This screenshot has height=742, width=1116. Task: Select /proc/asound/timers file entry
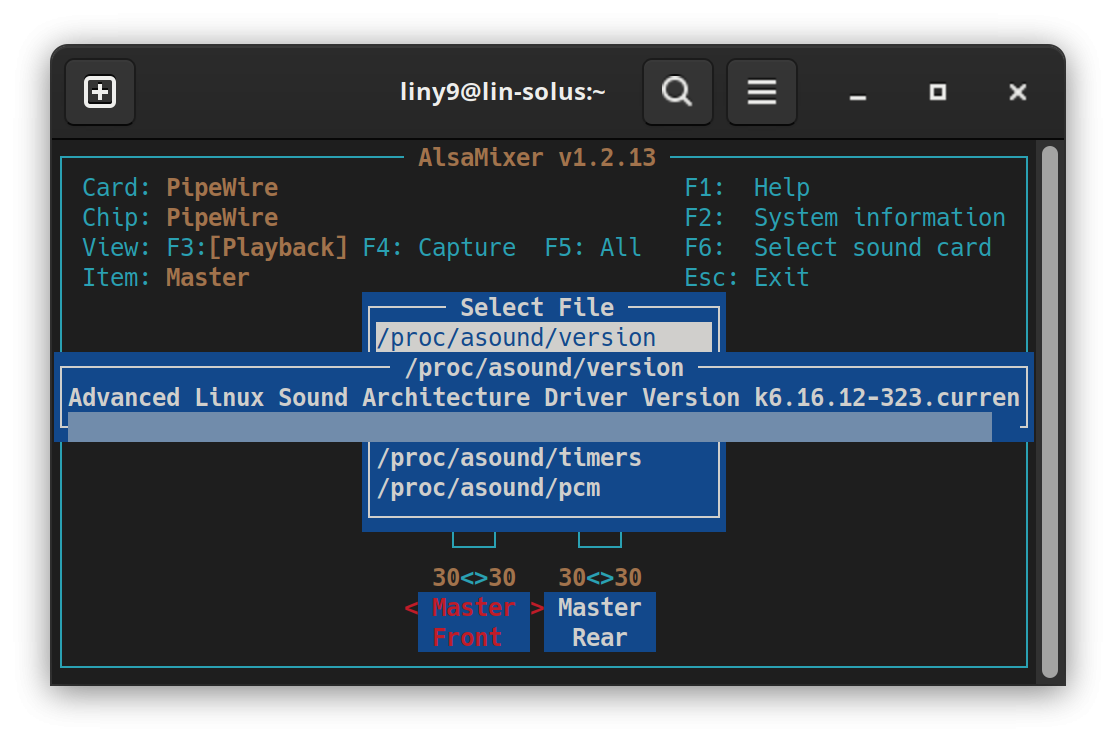point(509,458)
